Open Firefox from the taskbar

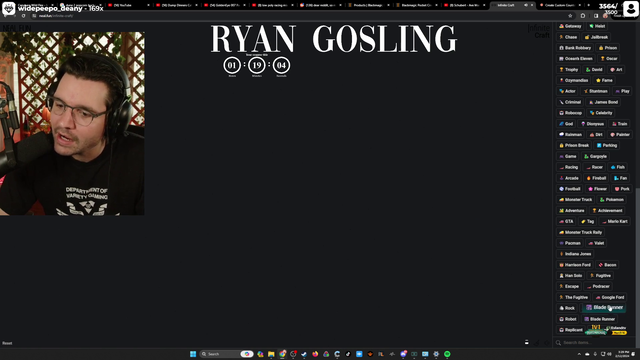(x=315, y=354)
